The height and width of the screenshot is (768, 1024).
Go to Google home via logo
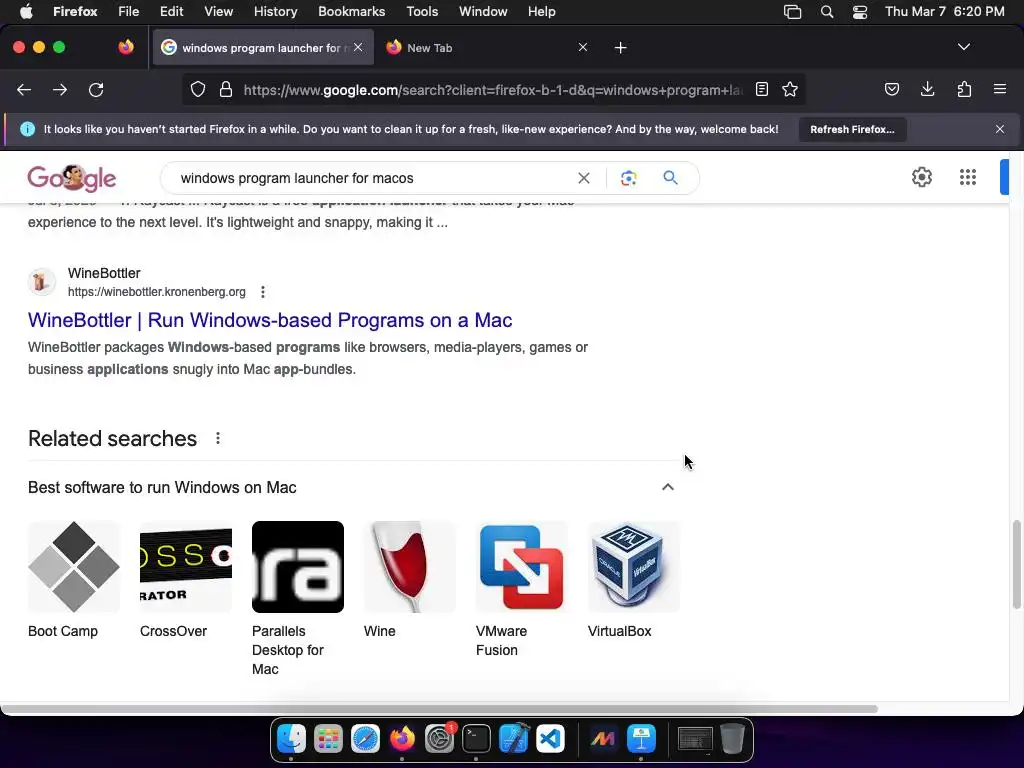point(72,178)
